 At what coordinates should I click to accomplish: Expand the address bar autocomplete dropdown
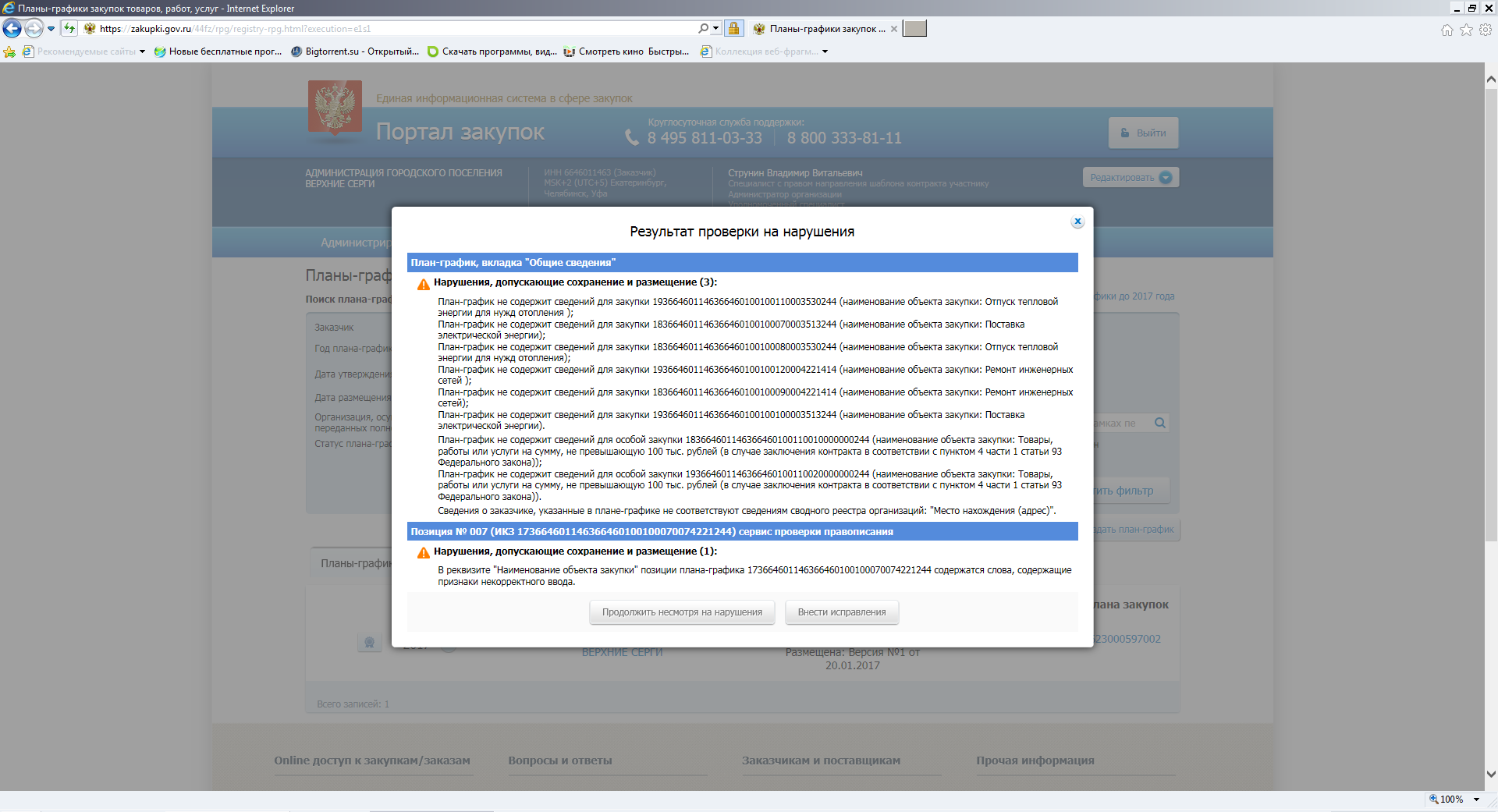tap(715, 29)
